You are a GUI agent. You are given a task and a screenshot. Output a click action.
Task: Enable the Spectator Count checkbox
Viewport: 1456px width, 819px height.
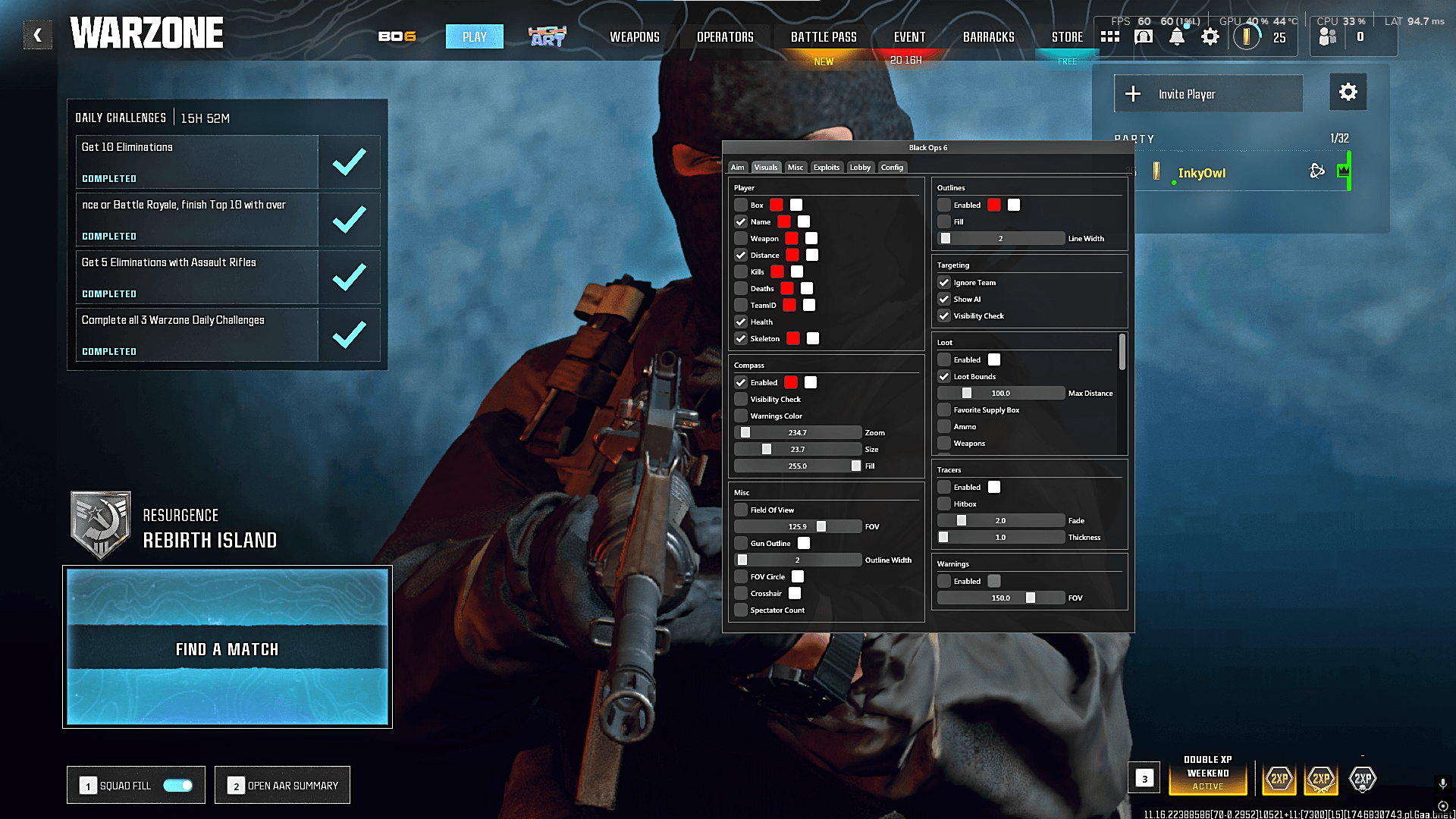[741, 610]
